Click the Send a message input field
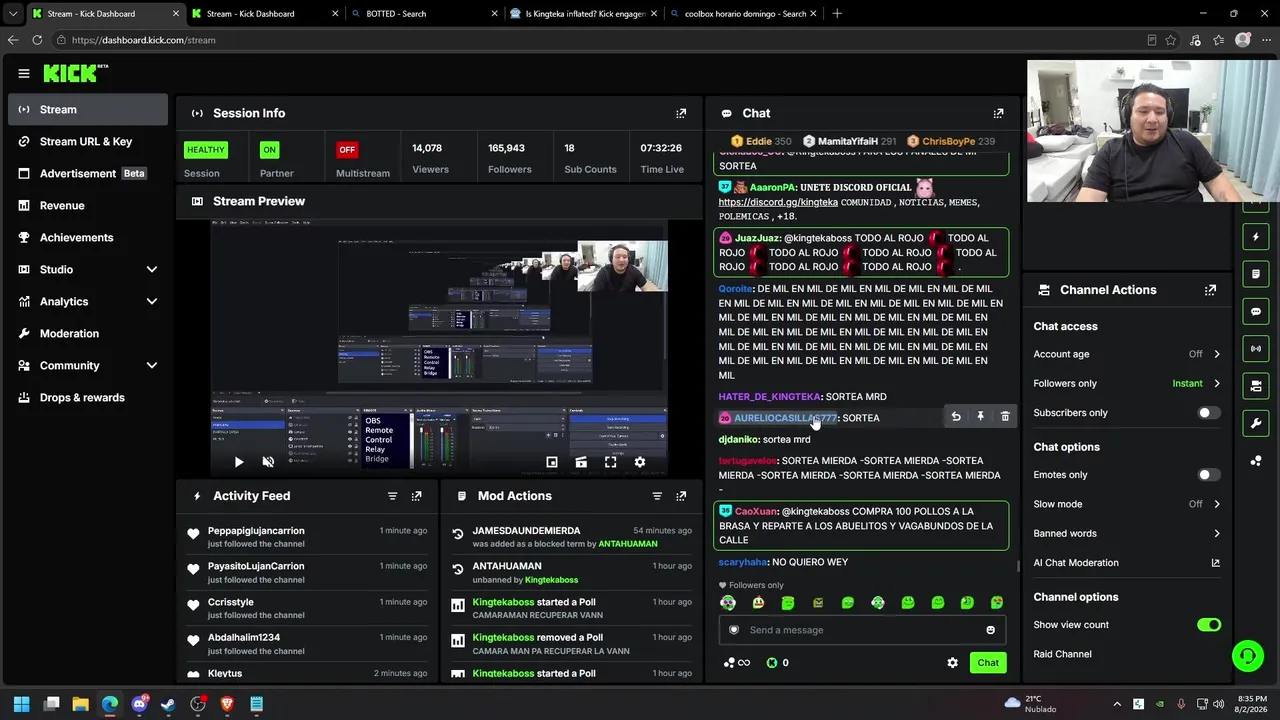 tap(860, 630)
